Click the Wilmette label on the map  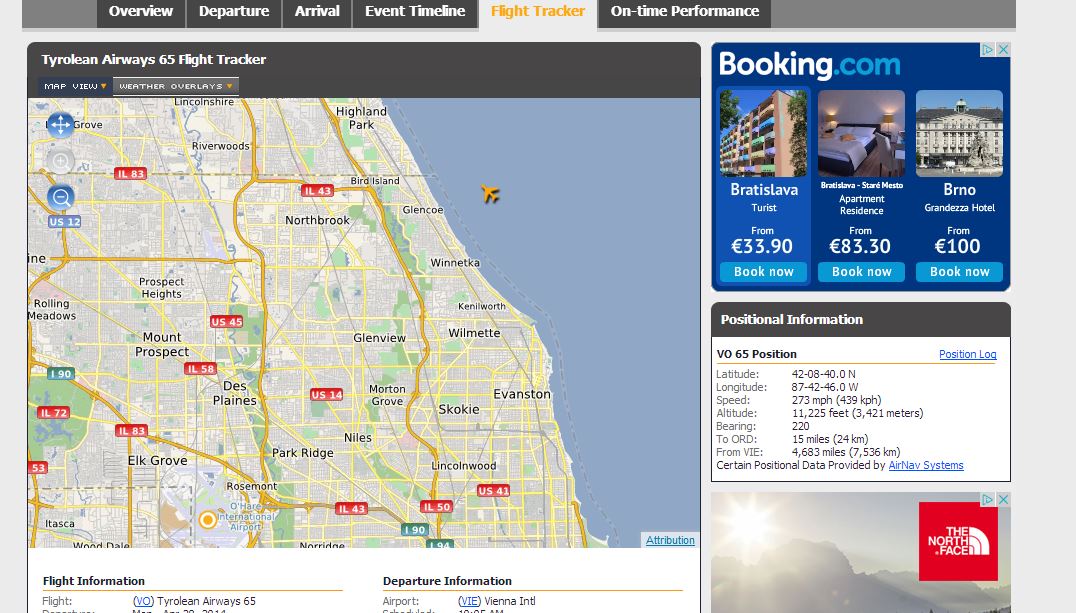coord(474,333)
